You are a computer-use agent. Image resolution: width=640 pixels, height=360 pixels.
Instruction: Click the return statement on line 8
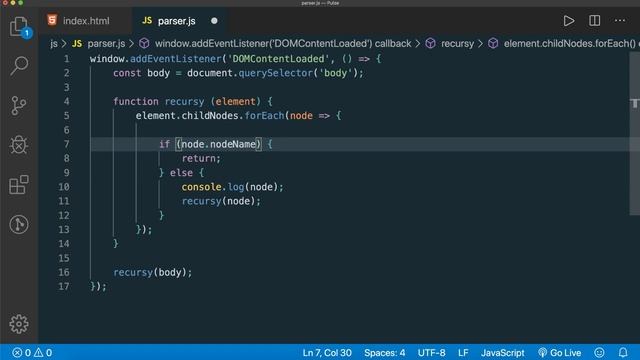[201, 158]
